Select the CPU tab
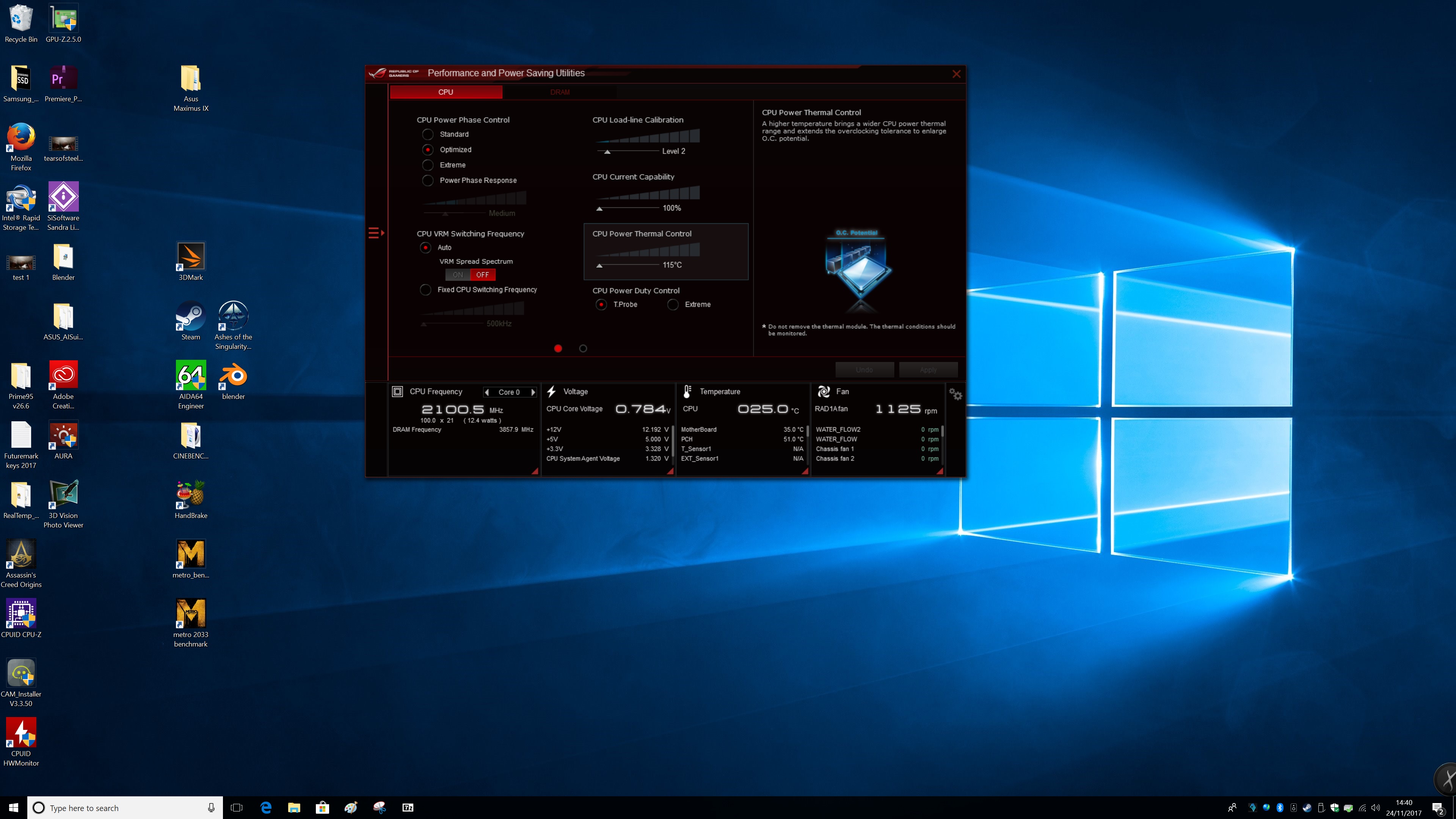1456x819 pixels. [446, 92]
